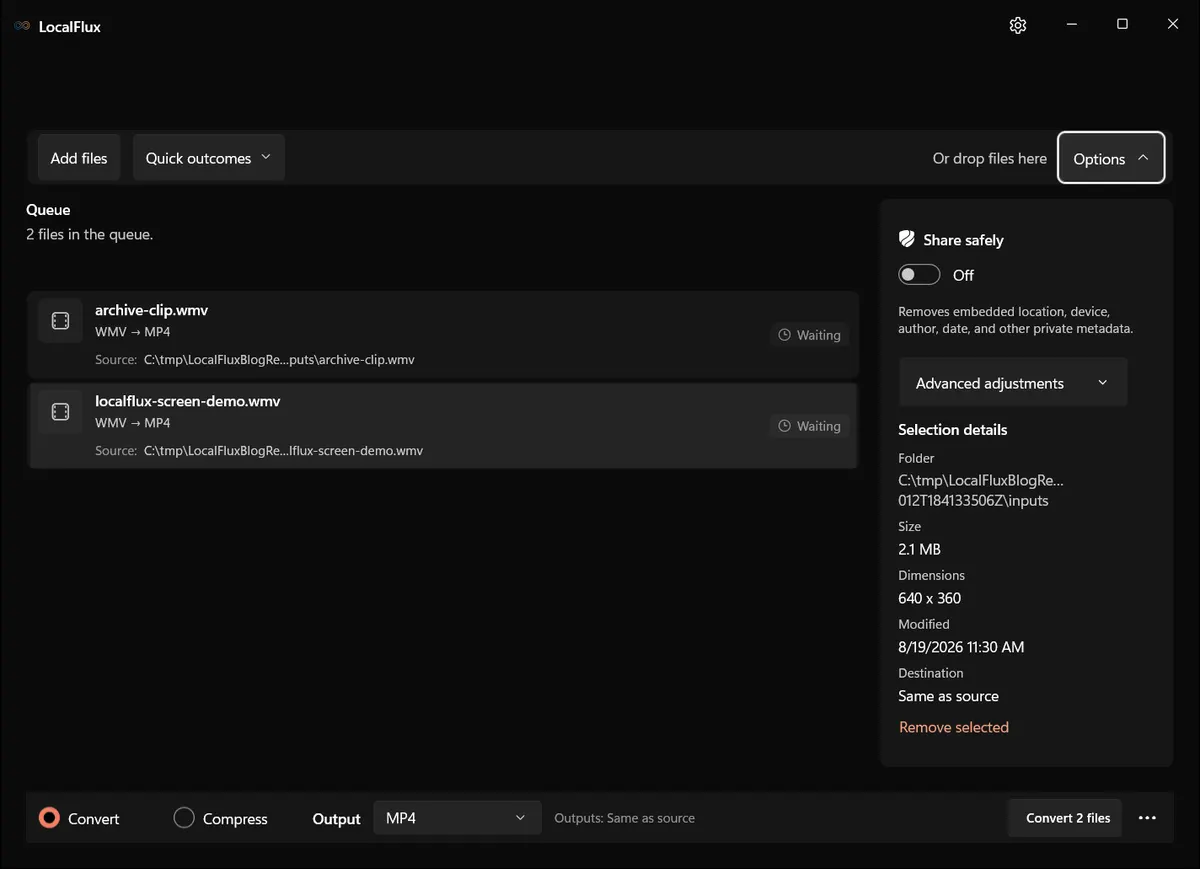This screenshot has width=1200, height=869.
Task: Select the archive-clip.wmv queue row
Action: click(x=443, y=335)
